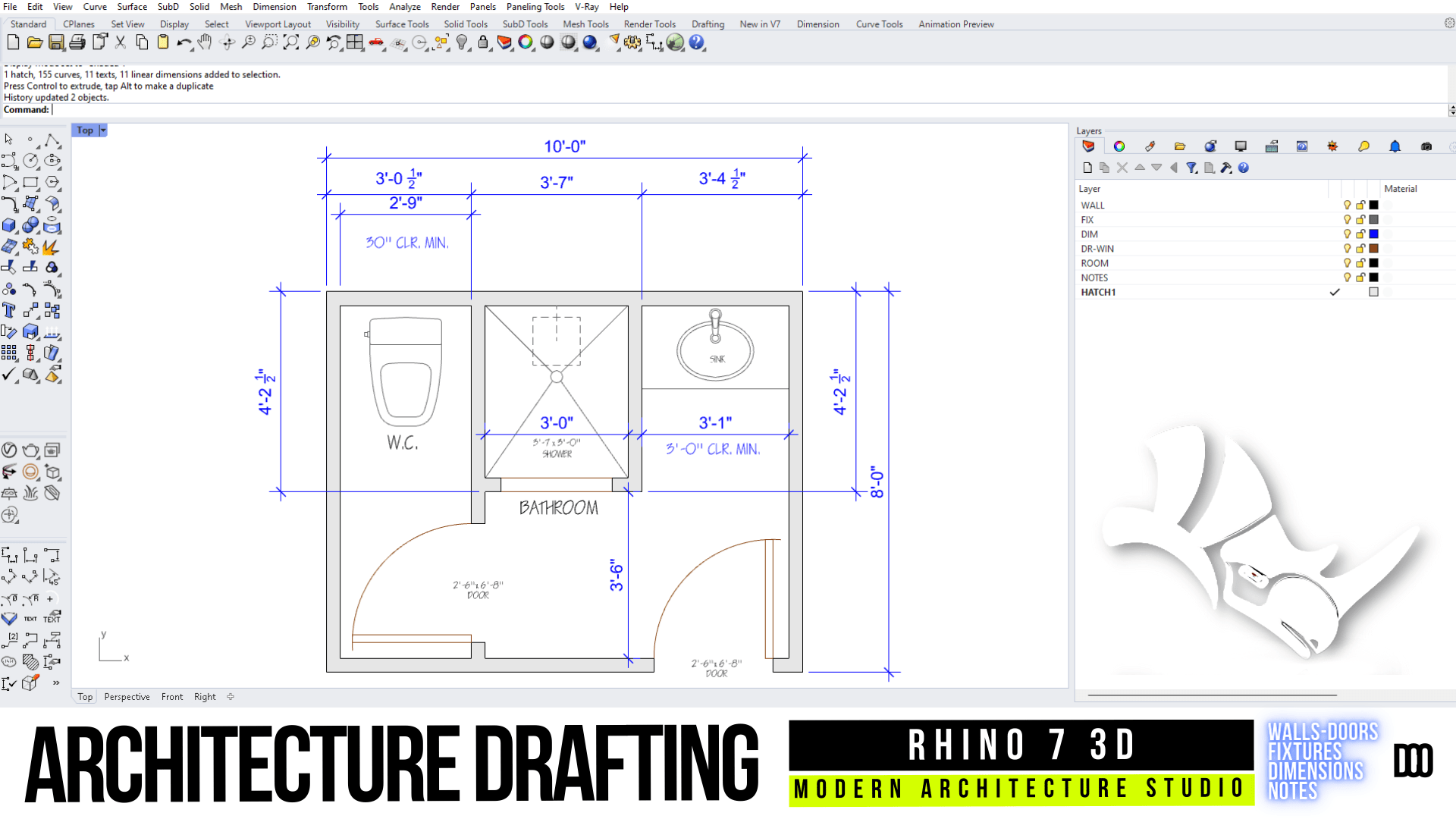Viewport: 1456px width, 819px height.
Task: Select the Undo icon in the top toolbar
Action: (184, 43)
